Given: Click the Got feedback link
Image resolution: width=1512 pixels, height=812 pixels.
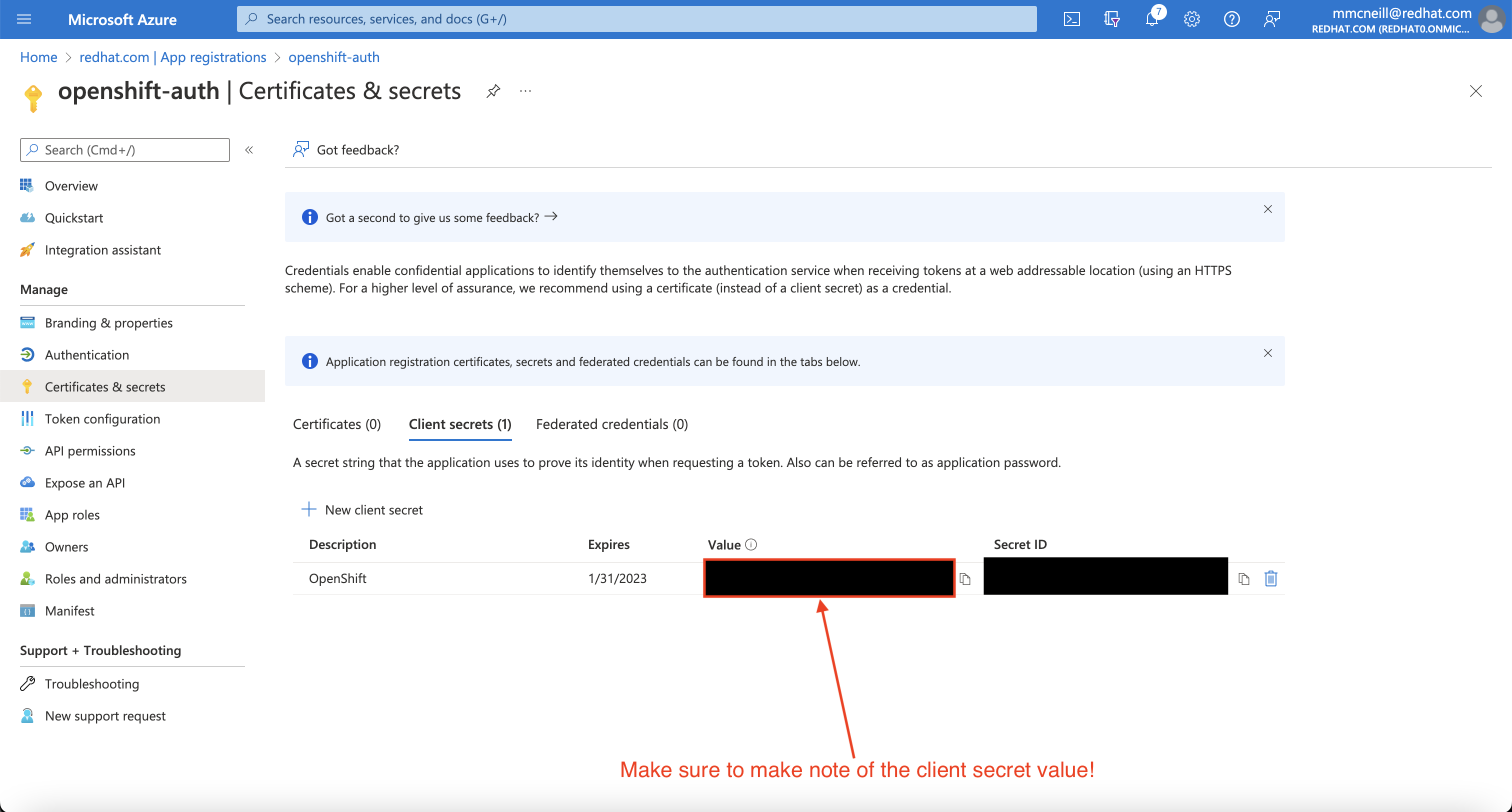Looking at the screenshot, I should click(357, 149).
